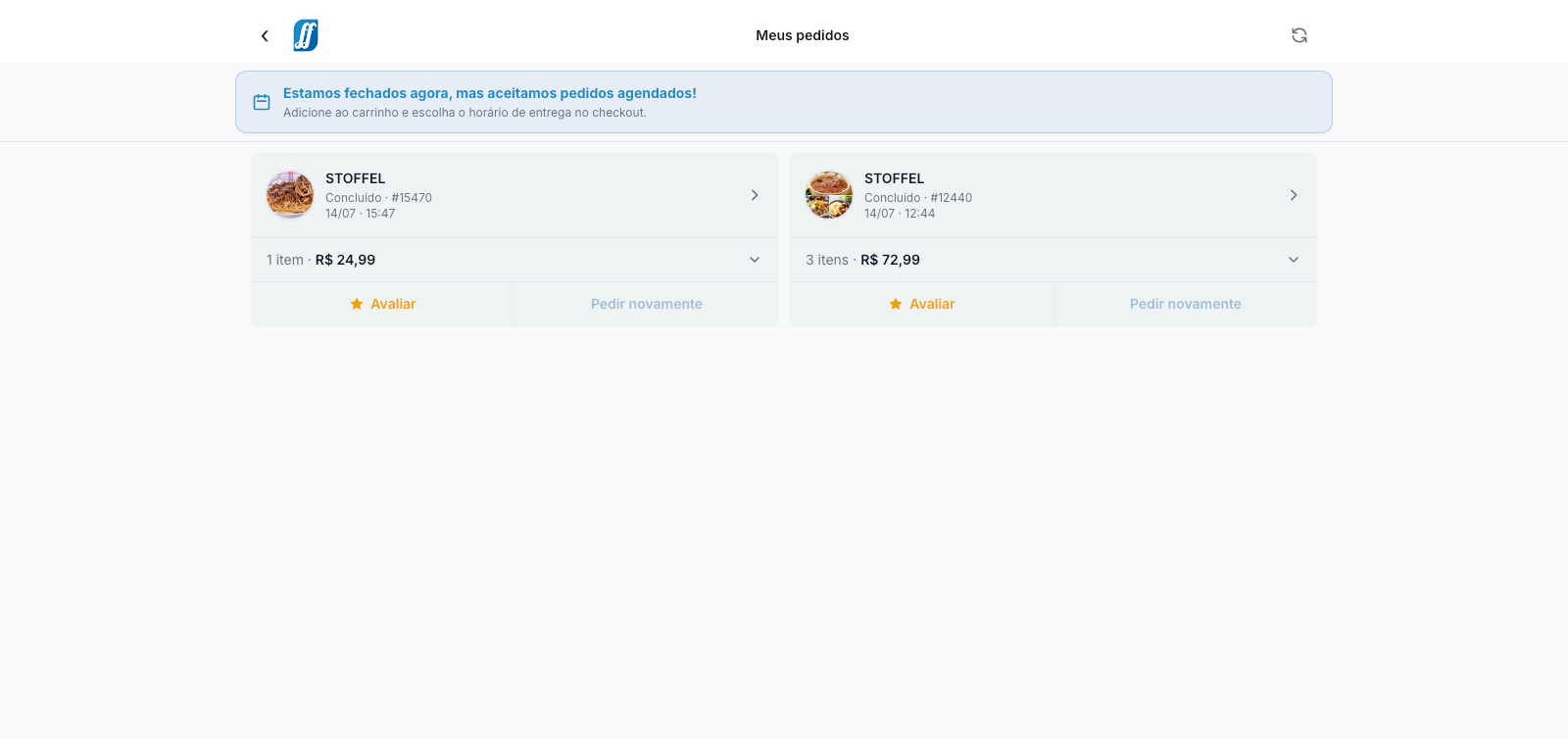This screenshot has width=1568, height=739.
Task: Click the star icon for order #12440
Action: click(896, 304)
